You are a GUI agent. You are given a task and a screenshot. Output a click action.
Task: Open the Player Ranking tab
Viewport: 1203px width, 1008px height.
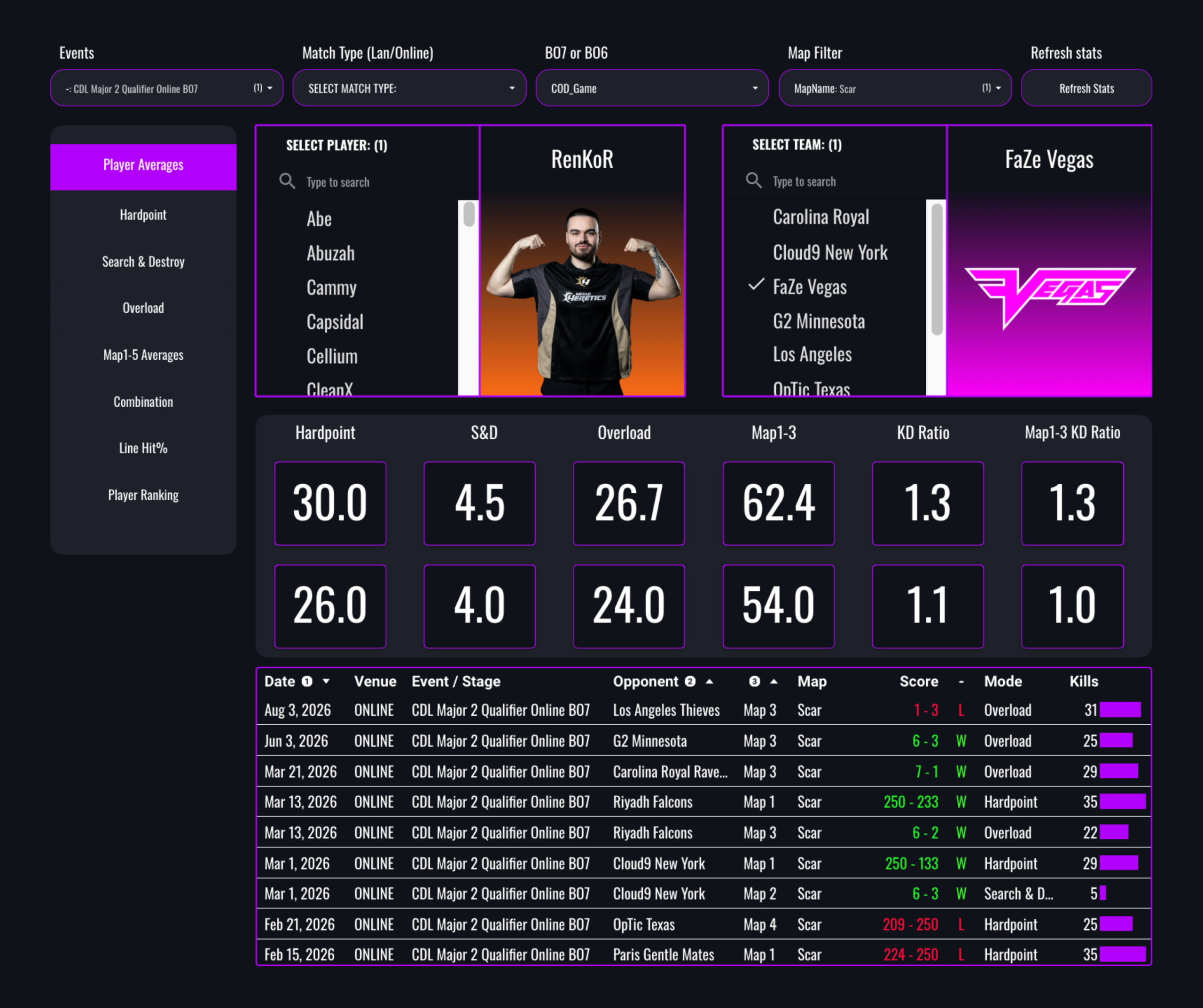click(143, 495)
